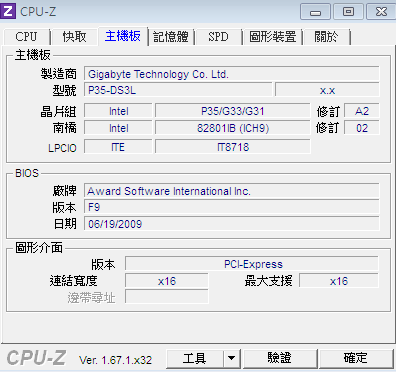Click the 型號 model label

point(64,90)
